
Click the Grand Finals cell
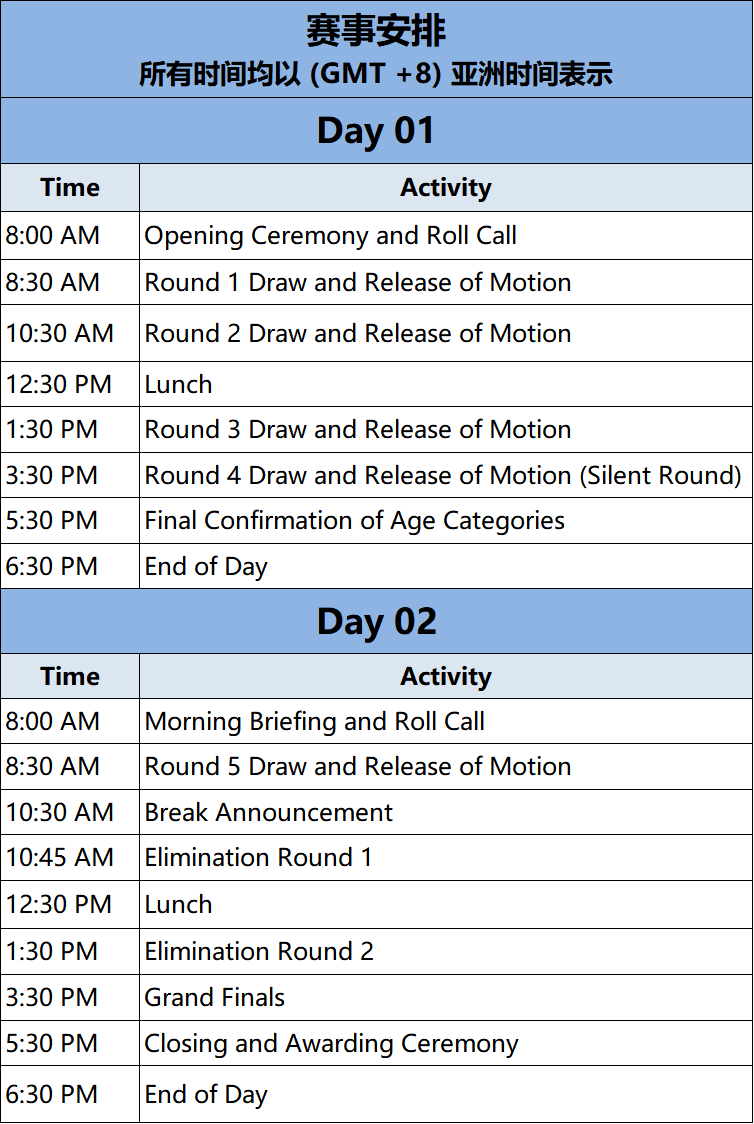coord(446,997)
